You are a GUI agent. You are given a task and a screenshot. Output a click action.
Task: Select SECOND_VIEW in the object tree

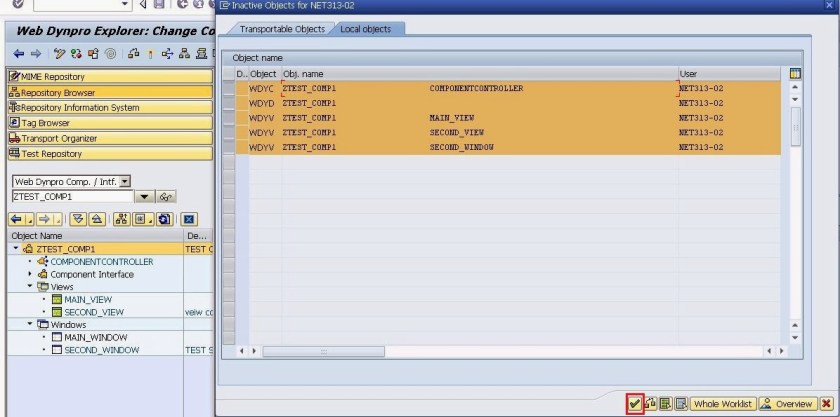coord(94,312)
